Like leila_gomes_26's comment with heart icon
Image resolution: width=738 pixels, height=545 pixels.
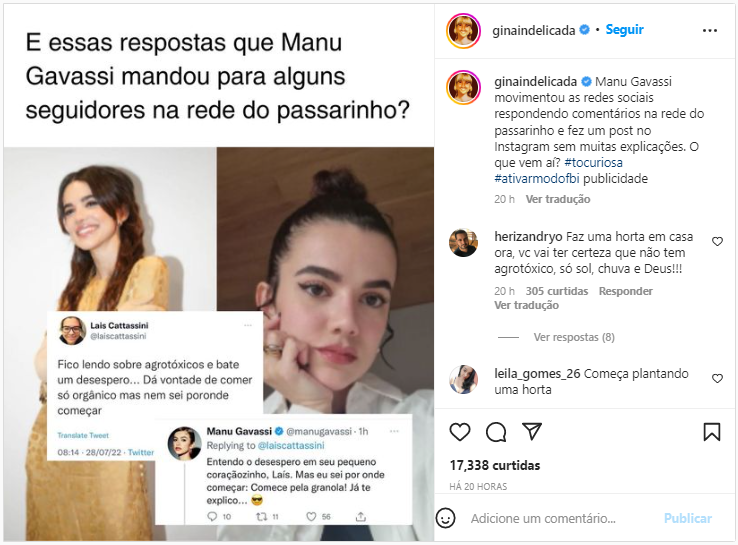(x=717, y=378)
